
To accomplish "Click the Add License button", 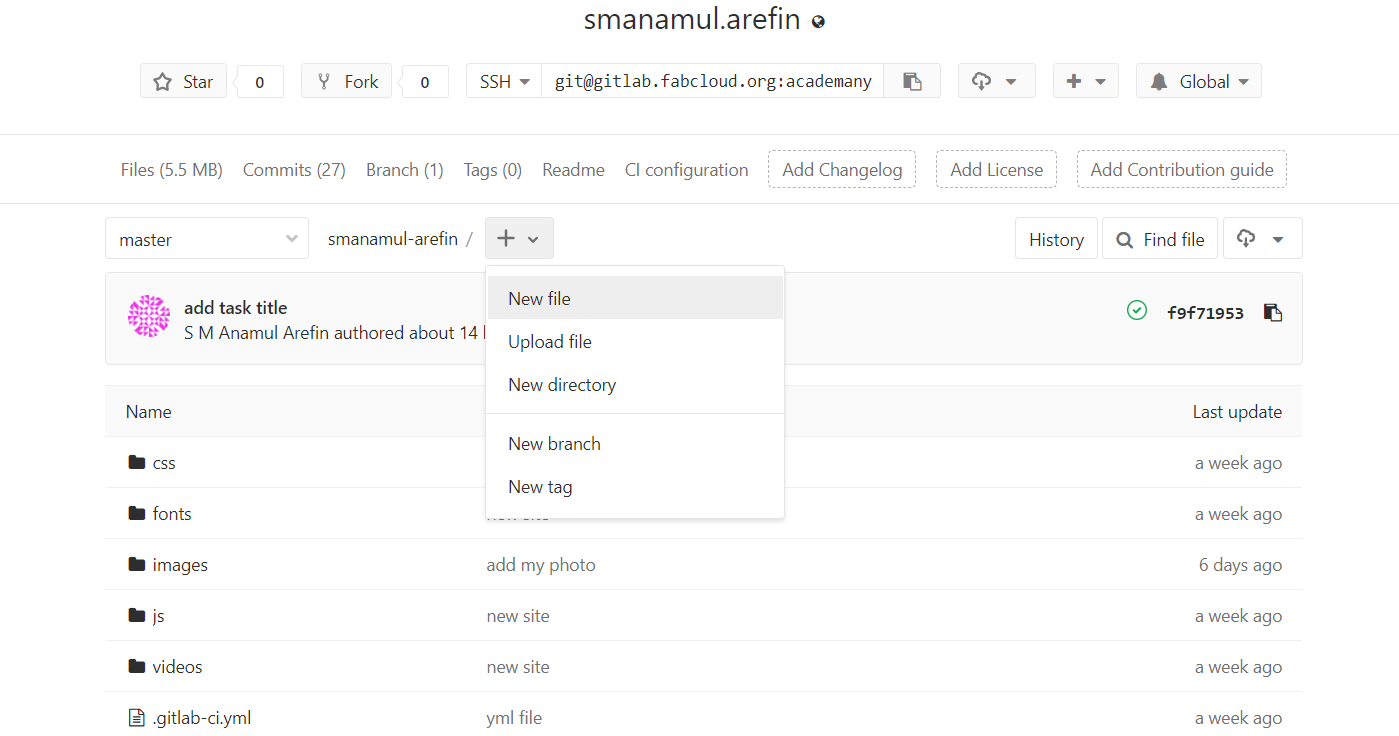I will click(996, 170).
